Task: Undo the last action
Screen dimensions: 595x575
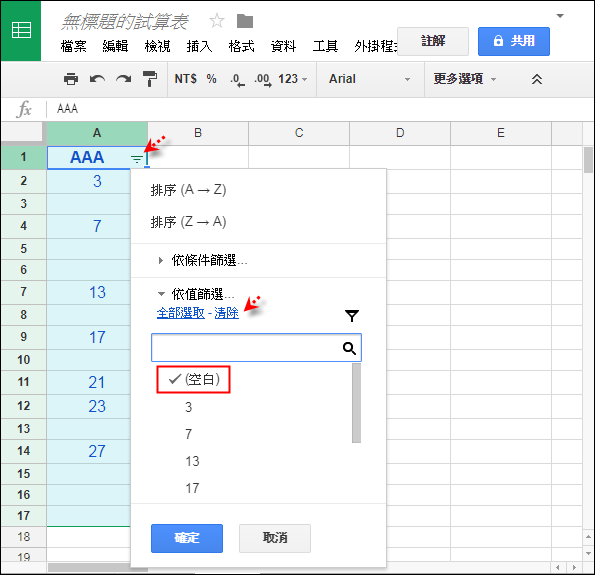Action: 97,79
